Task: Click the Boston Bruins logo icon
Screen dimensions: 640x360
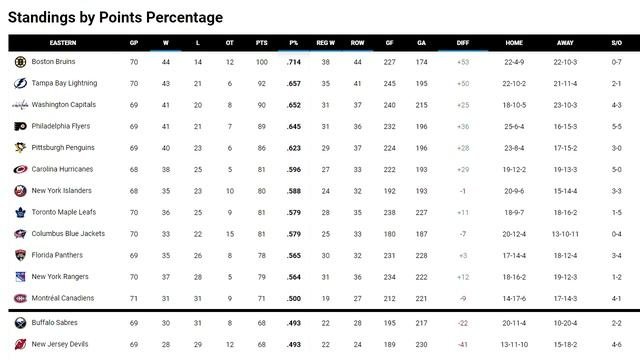Action: click(20, 62)
